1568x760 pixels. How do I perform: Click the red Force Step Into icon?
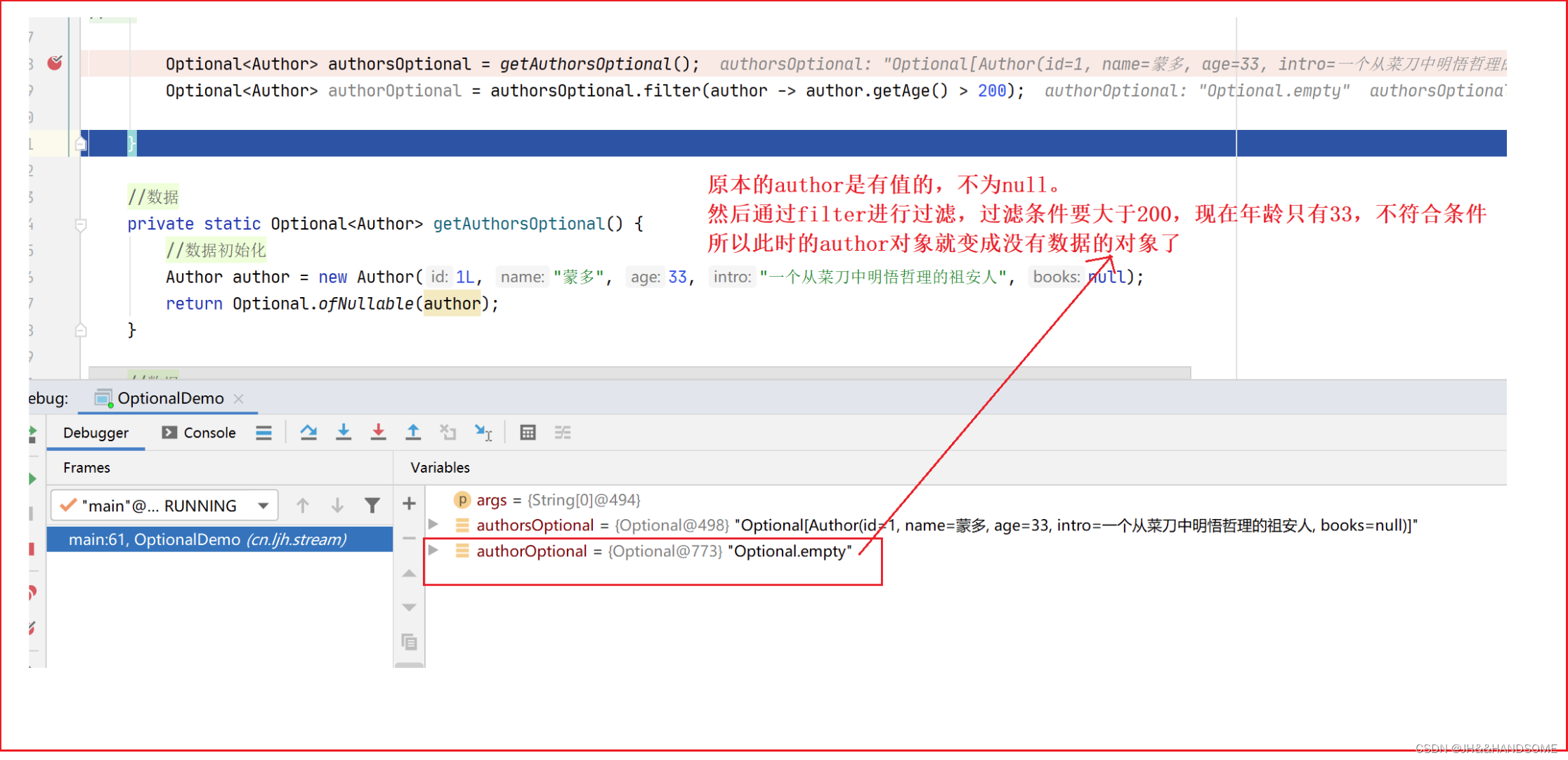[x=378, y=433]
